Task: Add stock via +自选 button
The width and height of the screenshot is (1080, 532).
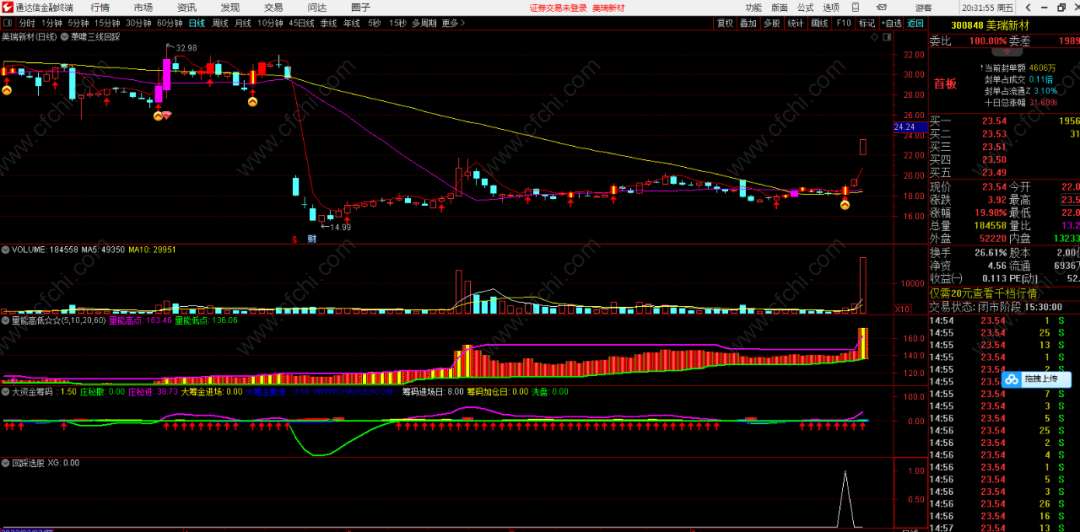Action: click(890, 23)
